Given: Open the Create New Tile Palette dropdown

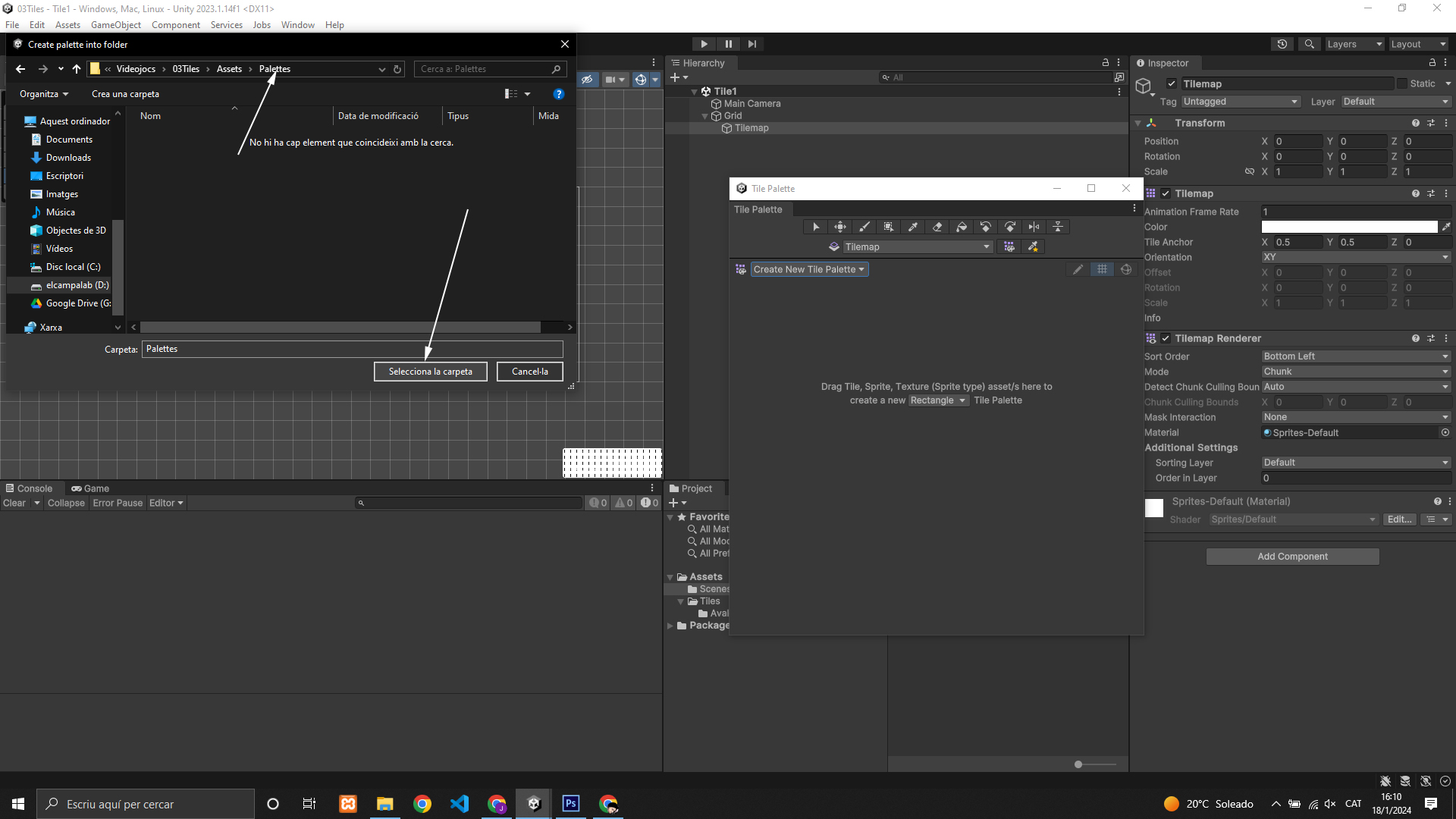Looking at the screenshot, I should (x=809, y=269).
